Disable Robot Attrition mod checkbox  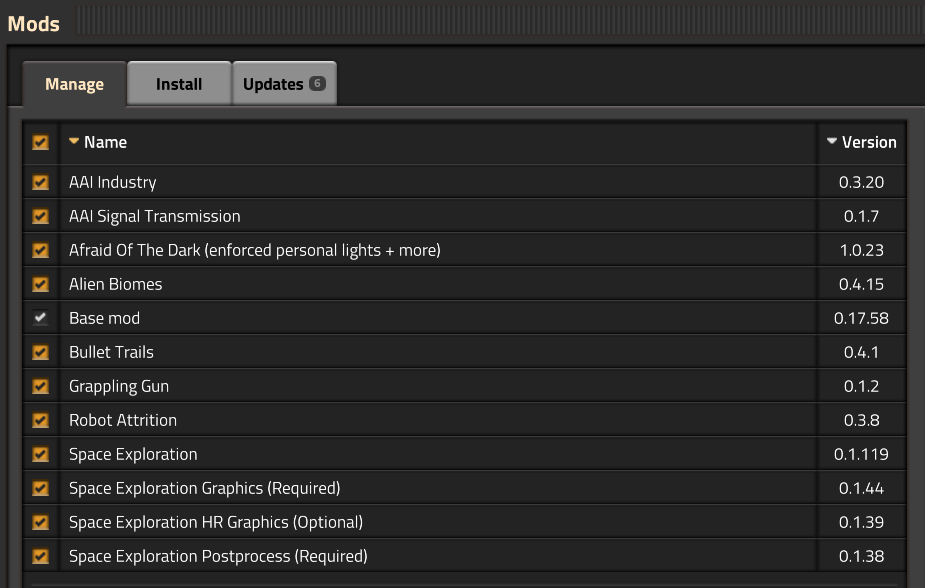pos(40,420)
